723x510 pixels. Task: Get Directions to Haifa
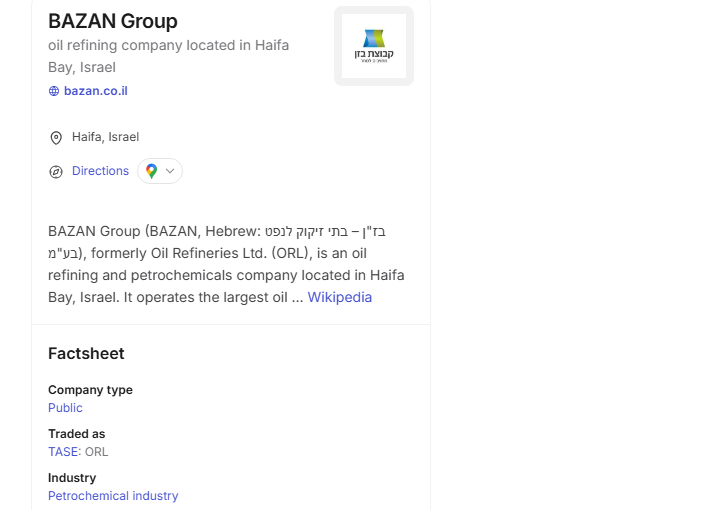click(x=100, y=171)
